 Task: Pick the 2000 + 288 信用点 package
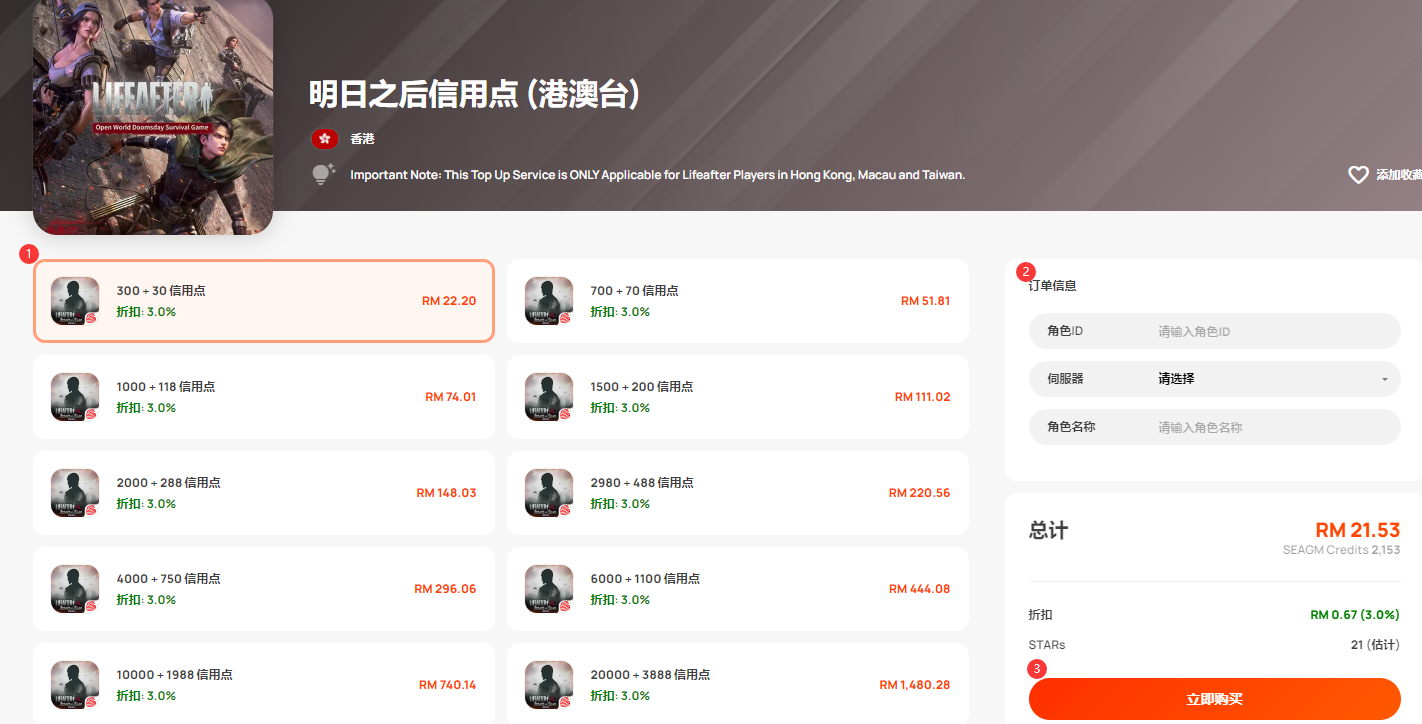tap(264, 493)
